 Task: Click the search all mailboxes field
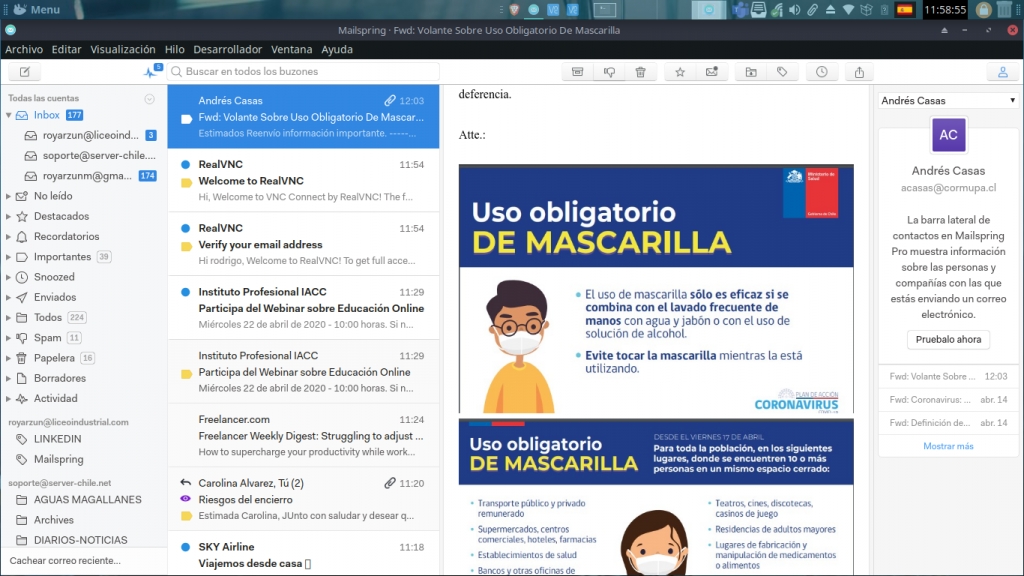click(304, 72)
